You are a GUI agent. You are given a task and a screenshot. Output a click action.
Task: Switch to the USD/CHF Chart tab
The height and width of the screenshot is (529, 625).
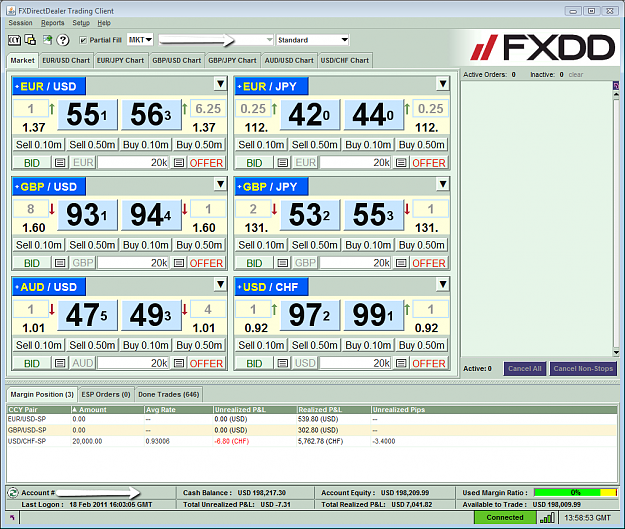click(x=345, y=61)
